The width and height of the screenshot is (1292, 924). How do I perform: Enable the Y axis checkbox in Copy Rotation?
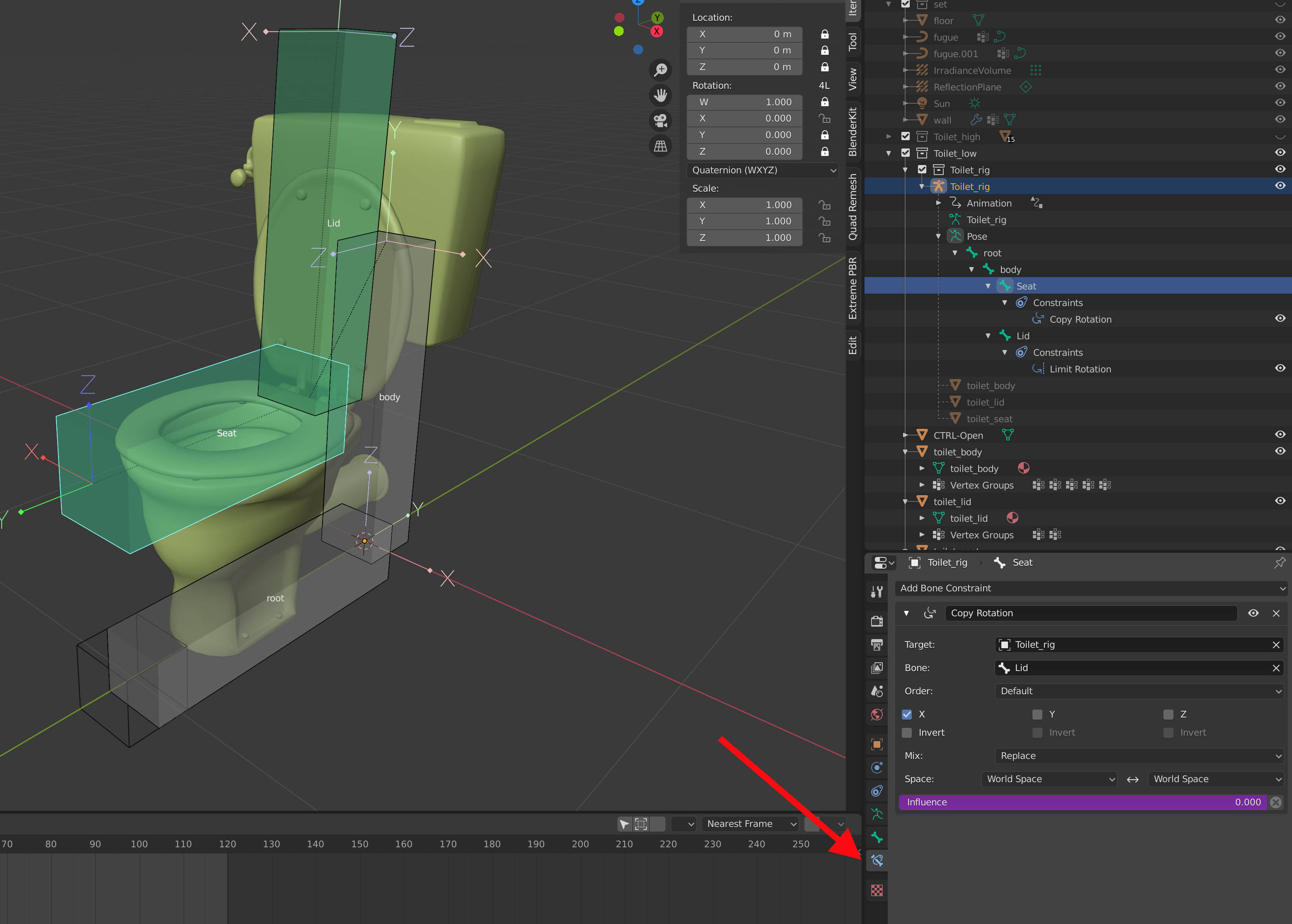point(1037,714)
